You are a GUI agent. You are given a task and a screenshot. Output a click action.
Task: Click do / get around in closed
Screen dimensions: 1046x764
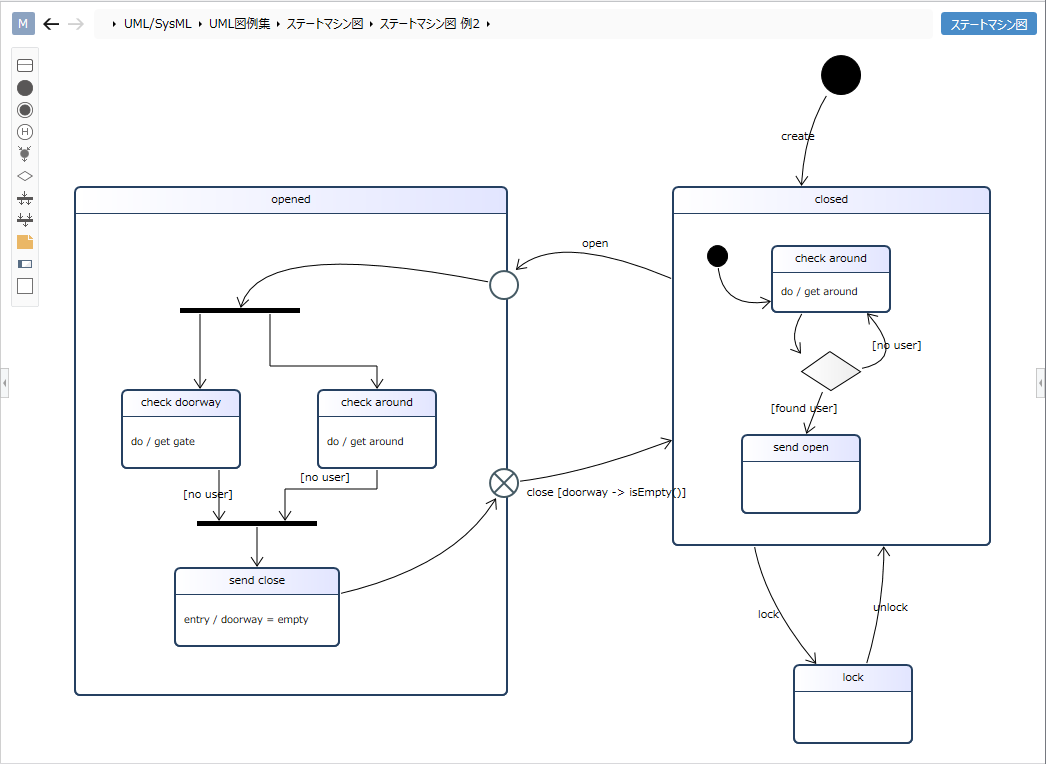(x=819, y=292)
